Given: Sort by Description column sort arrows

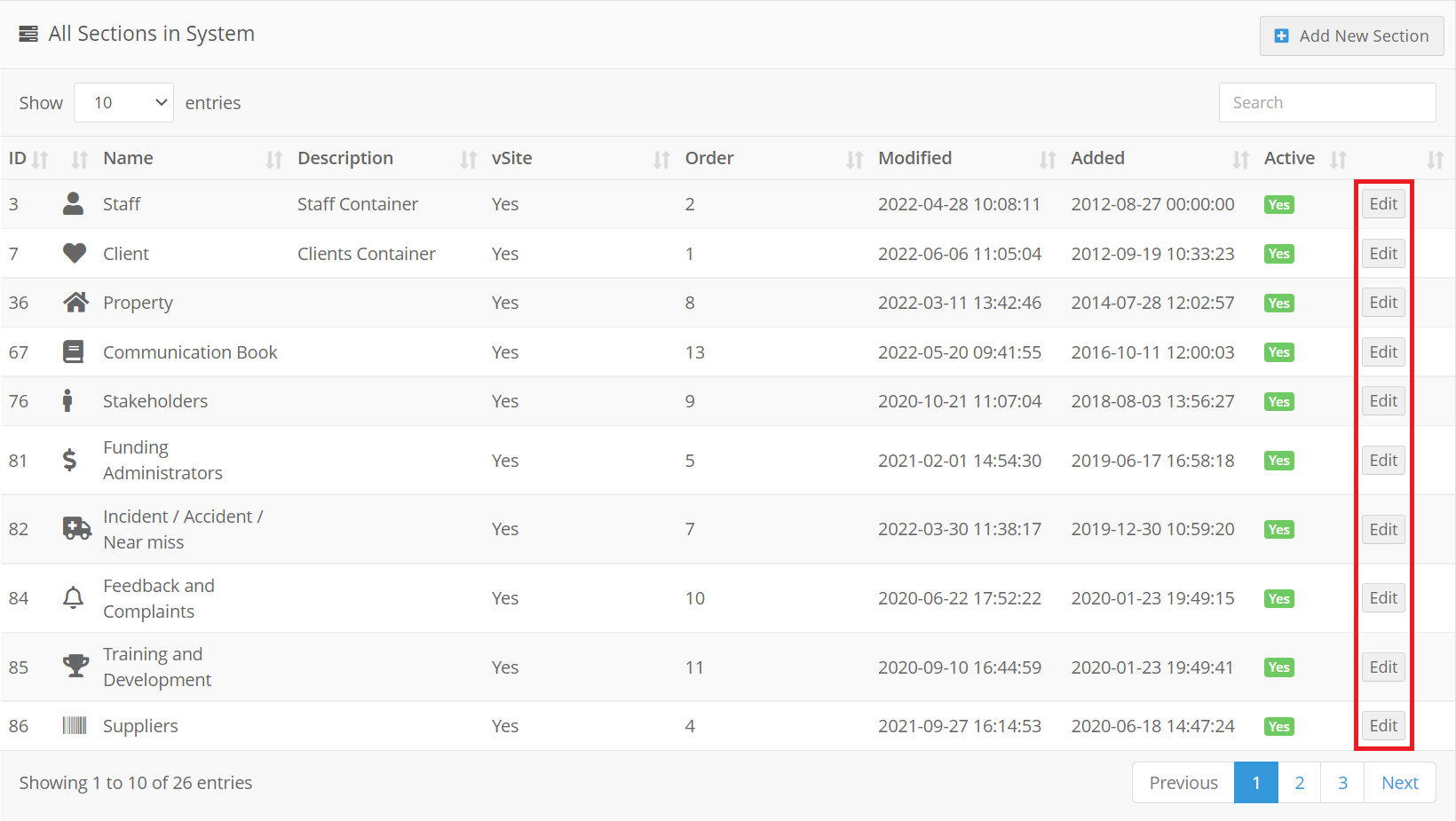Looking at the screenshot, I should point(468,160).
